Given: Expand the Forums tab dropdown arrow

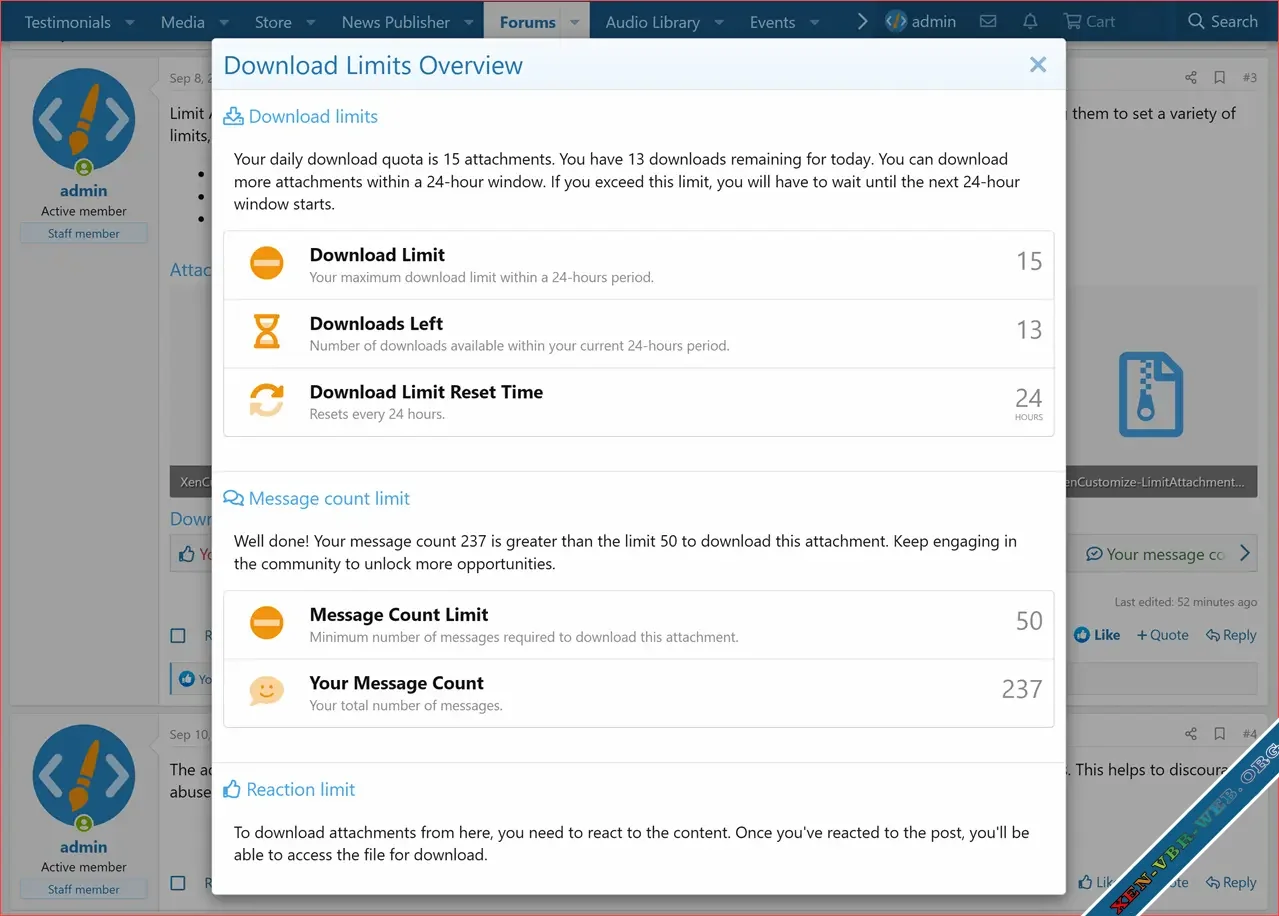Looking at the screenshot, I should [575, 22].
